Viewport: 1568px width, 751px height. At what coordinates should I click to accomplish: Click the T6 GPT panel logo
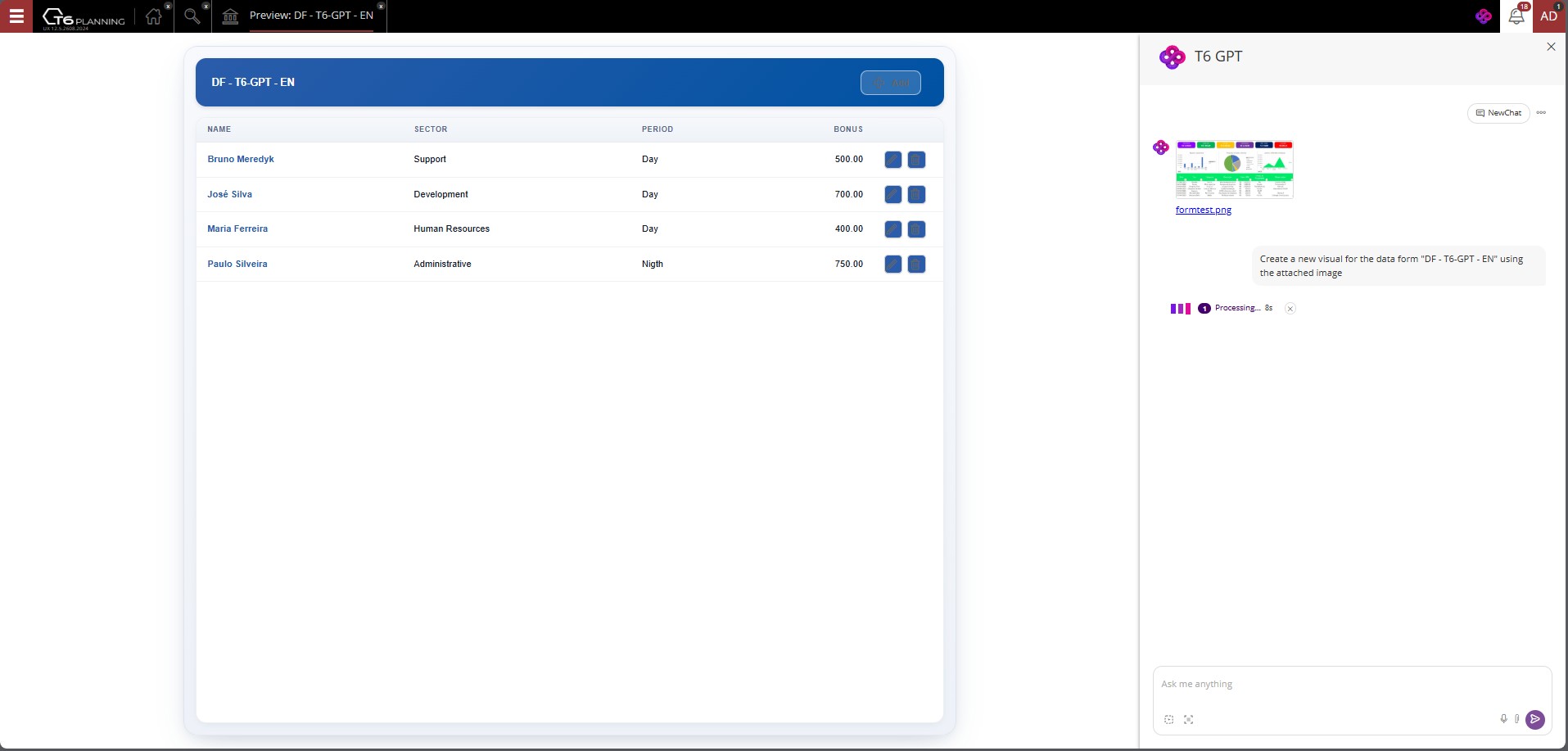(1172, 57)
